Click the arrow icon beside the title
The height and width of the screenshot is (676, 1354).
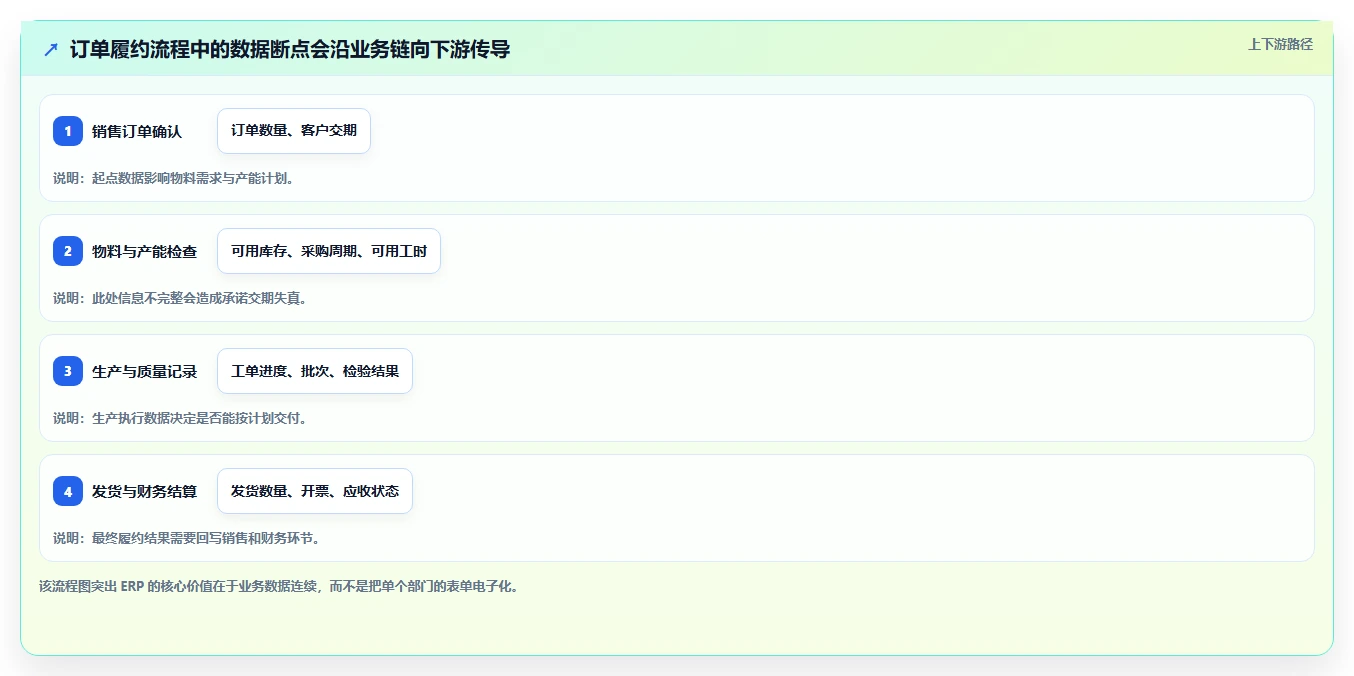point(51,49)
